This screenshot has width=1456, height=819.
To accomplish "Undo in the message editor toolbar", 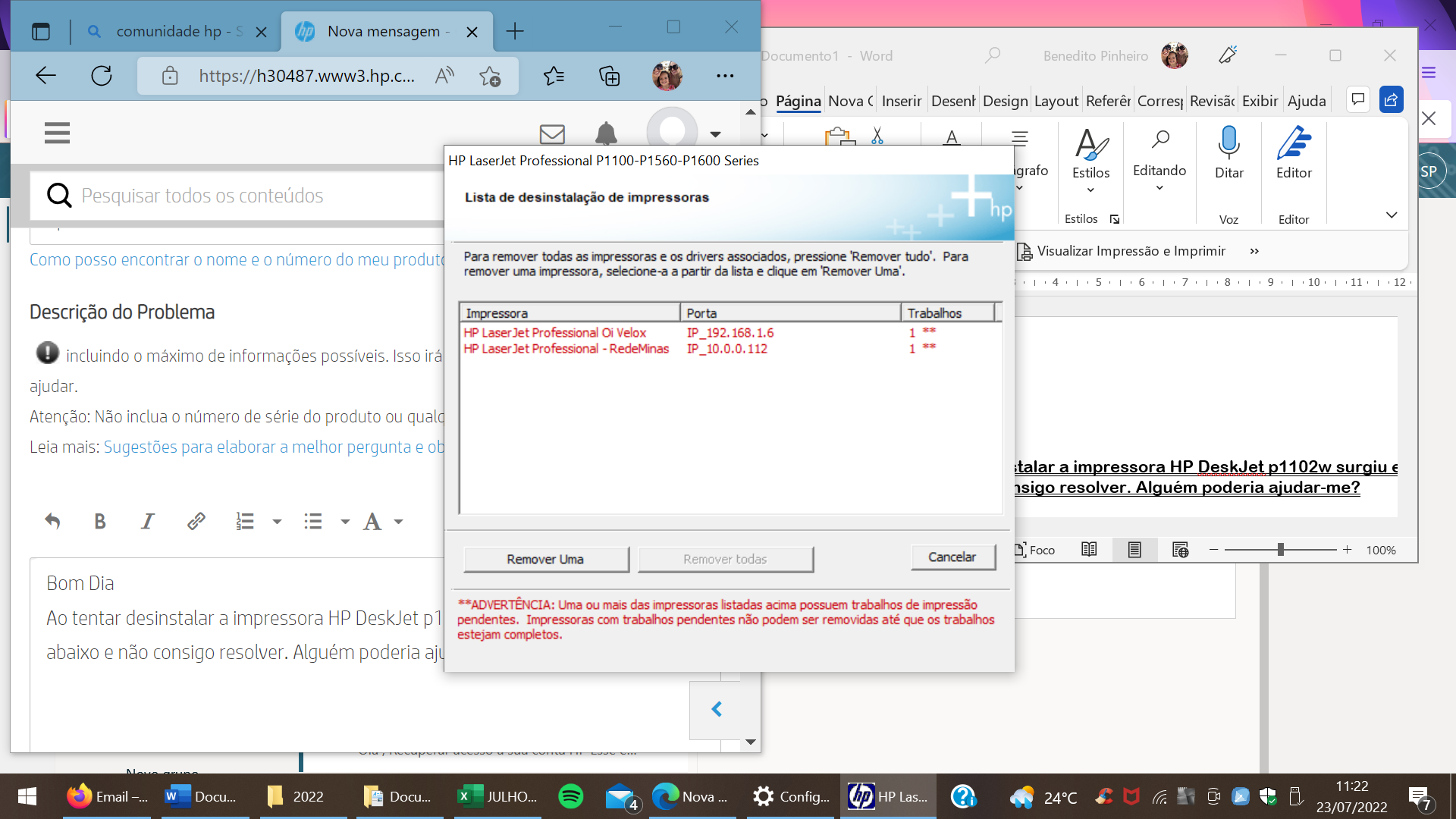I will (52, 521).
